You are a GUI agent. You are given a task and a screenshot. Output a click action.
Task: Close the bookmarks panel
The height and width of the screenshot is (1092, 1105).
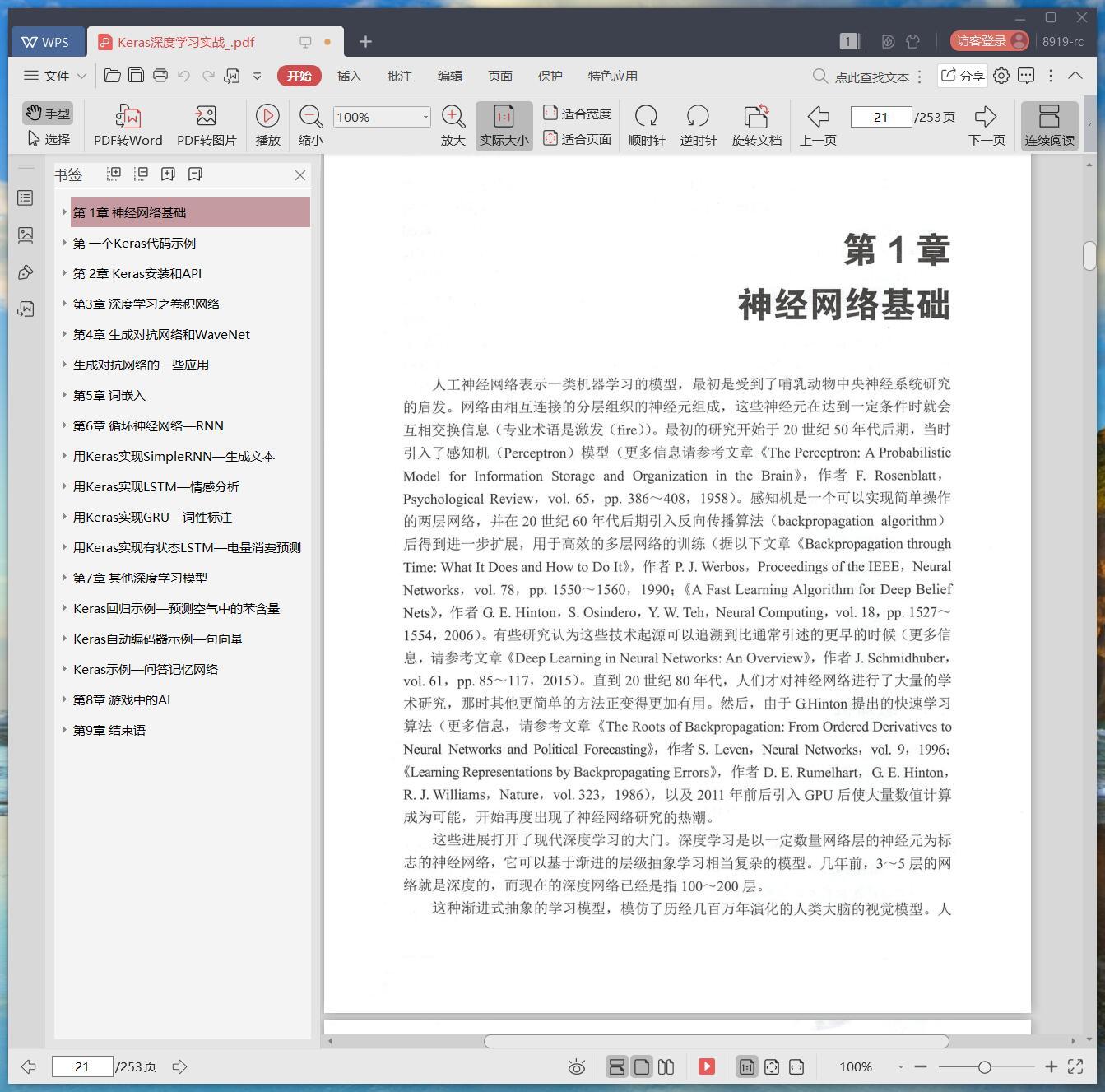[300, 175]
